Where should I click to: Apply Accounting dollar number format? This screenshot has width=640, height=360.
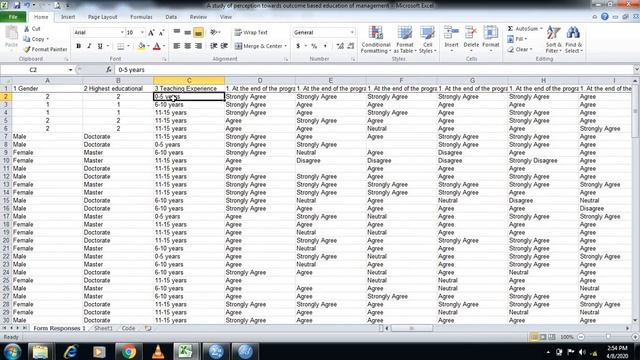(298, 46)
